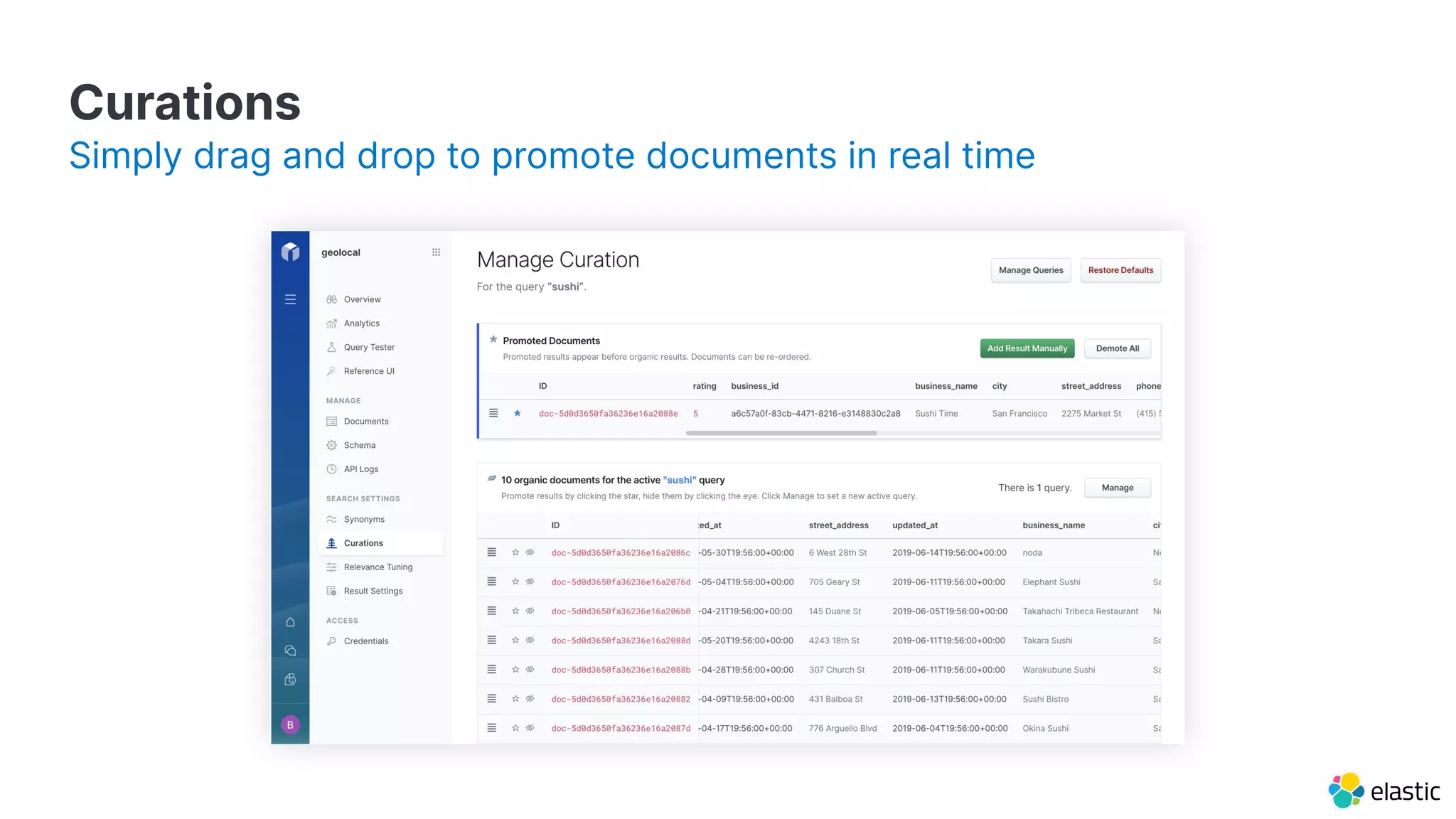Click drag handle for Sushi Bistro row
Image resolution: width=1456 pixels, height=819 pixels.
click(x=491, y=699)
